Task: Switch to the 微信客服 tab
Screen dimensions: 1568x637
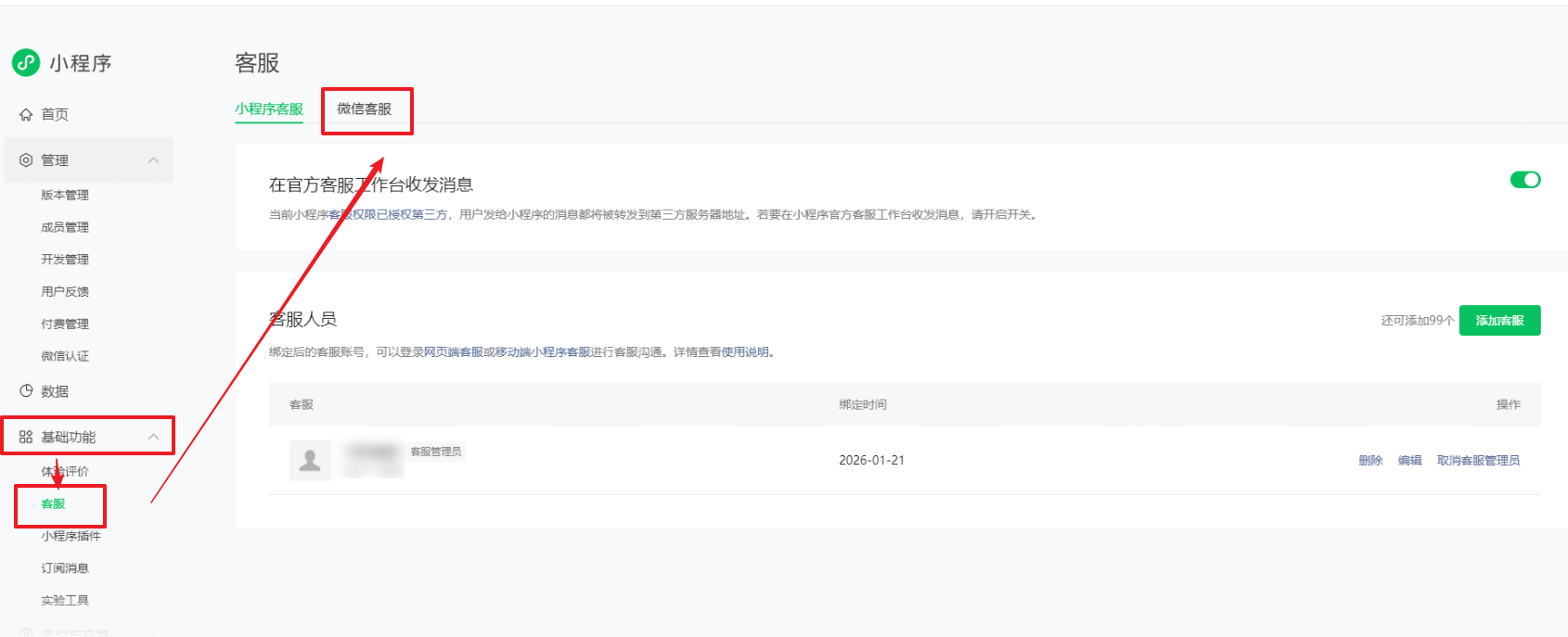Action: point(364,109)
